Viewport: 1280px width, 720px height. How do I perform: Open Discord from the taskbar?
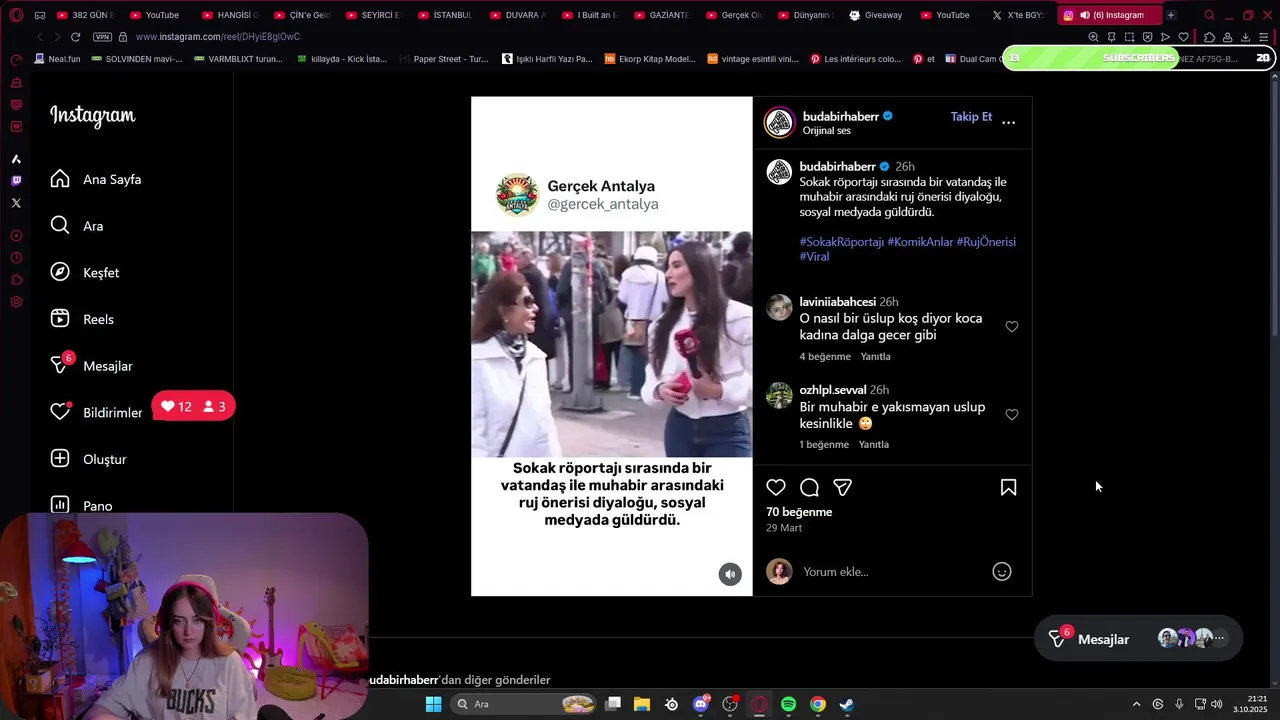tap(701, 704)
